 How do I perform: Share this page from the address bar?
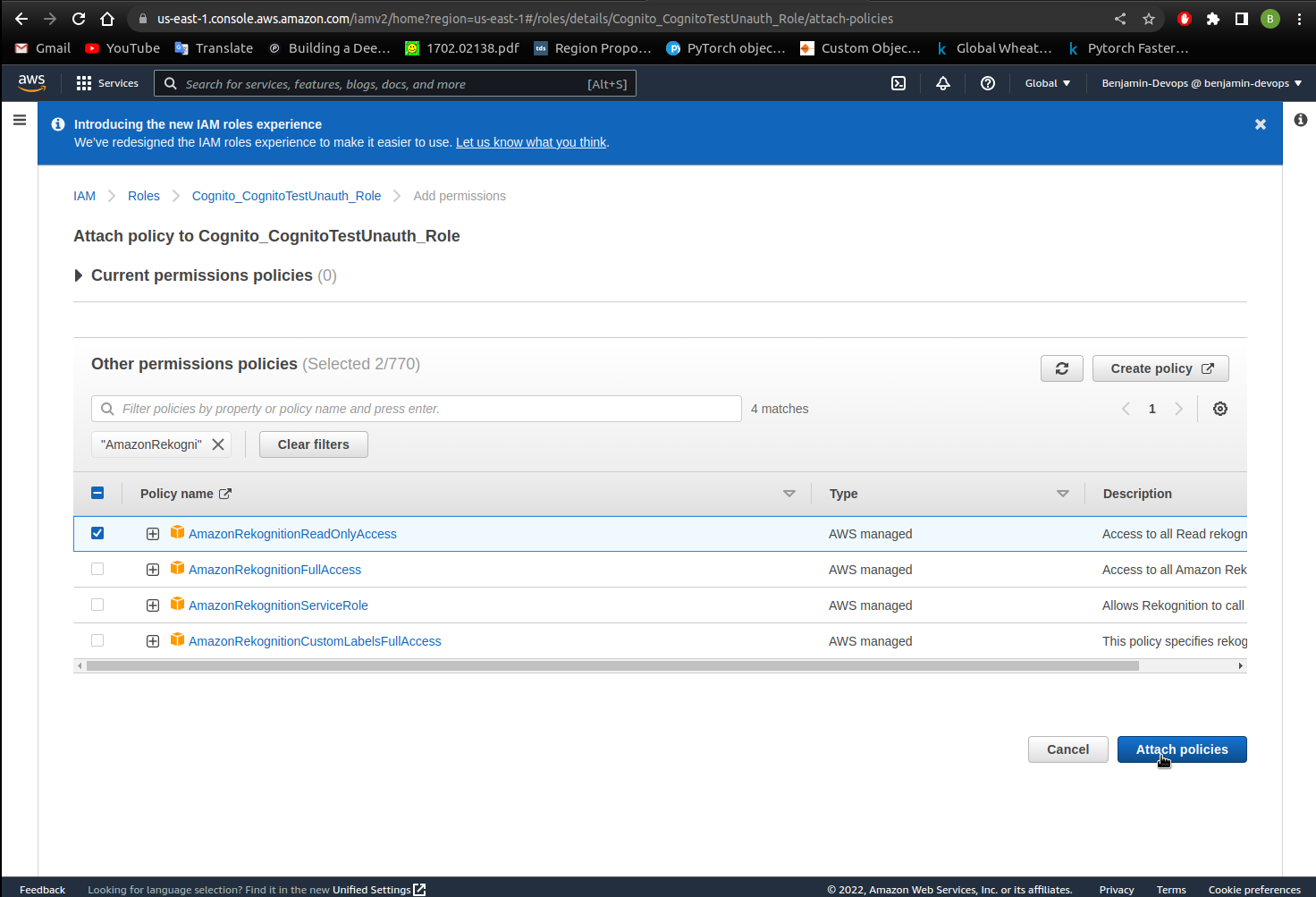pos(1120,19)
